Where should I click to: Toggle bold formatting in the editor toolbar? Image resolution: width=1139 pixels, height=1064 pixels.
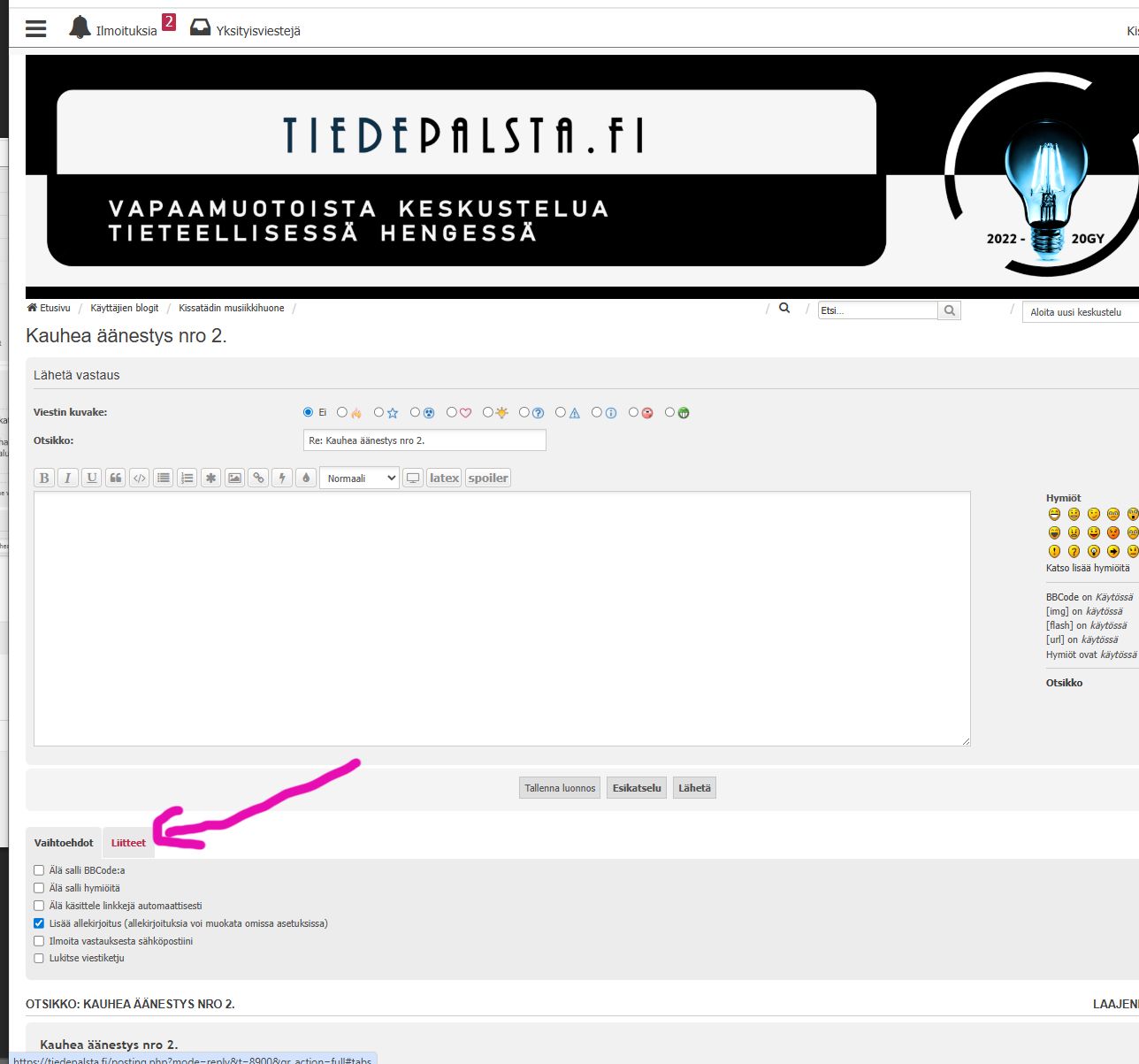pos(44,478)
